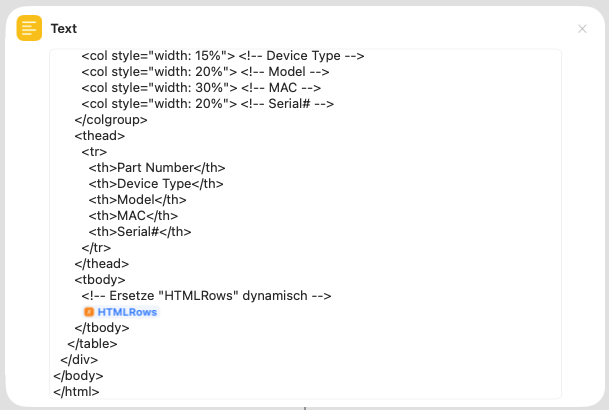The height and width of the screenshot is (410, 609).
Task: Click the closing body tag line
Action: [x=78, y=376]
